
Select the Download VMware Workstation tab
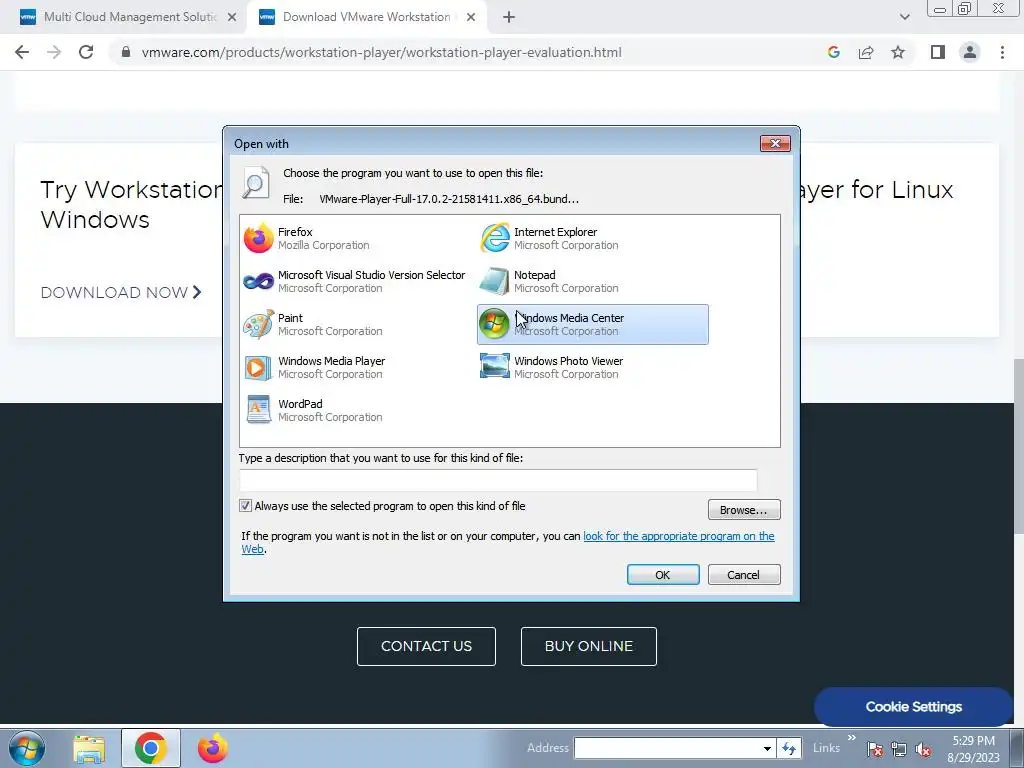pyautogui.click(x=366, y=17)
